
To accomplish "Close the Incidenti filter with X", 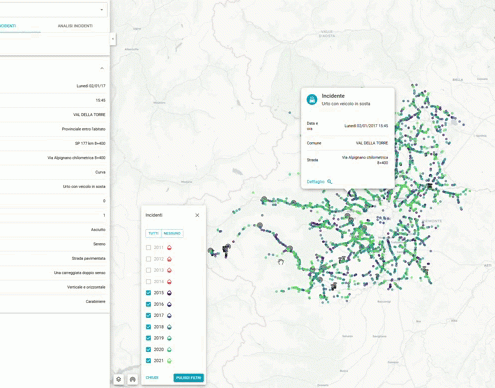I will coord(197,215).
